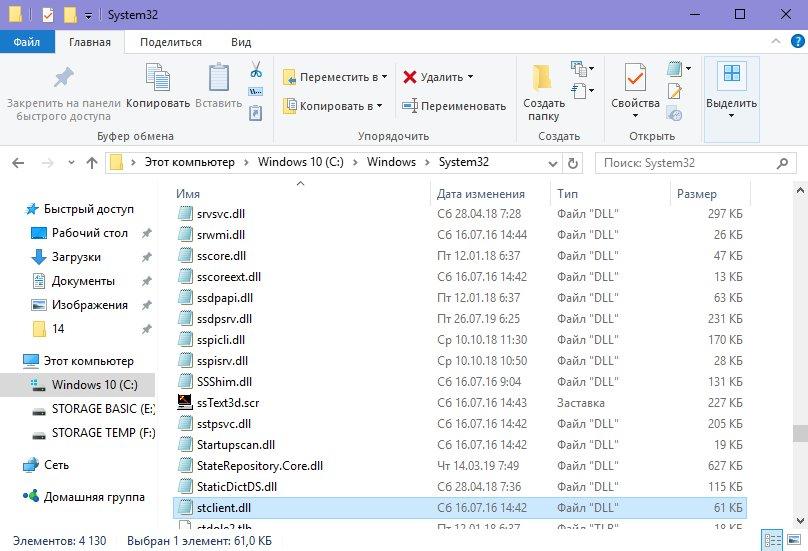
Task: Open the Easy access dropdown icon
Action: tap(582, 91)
